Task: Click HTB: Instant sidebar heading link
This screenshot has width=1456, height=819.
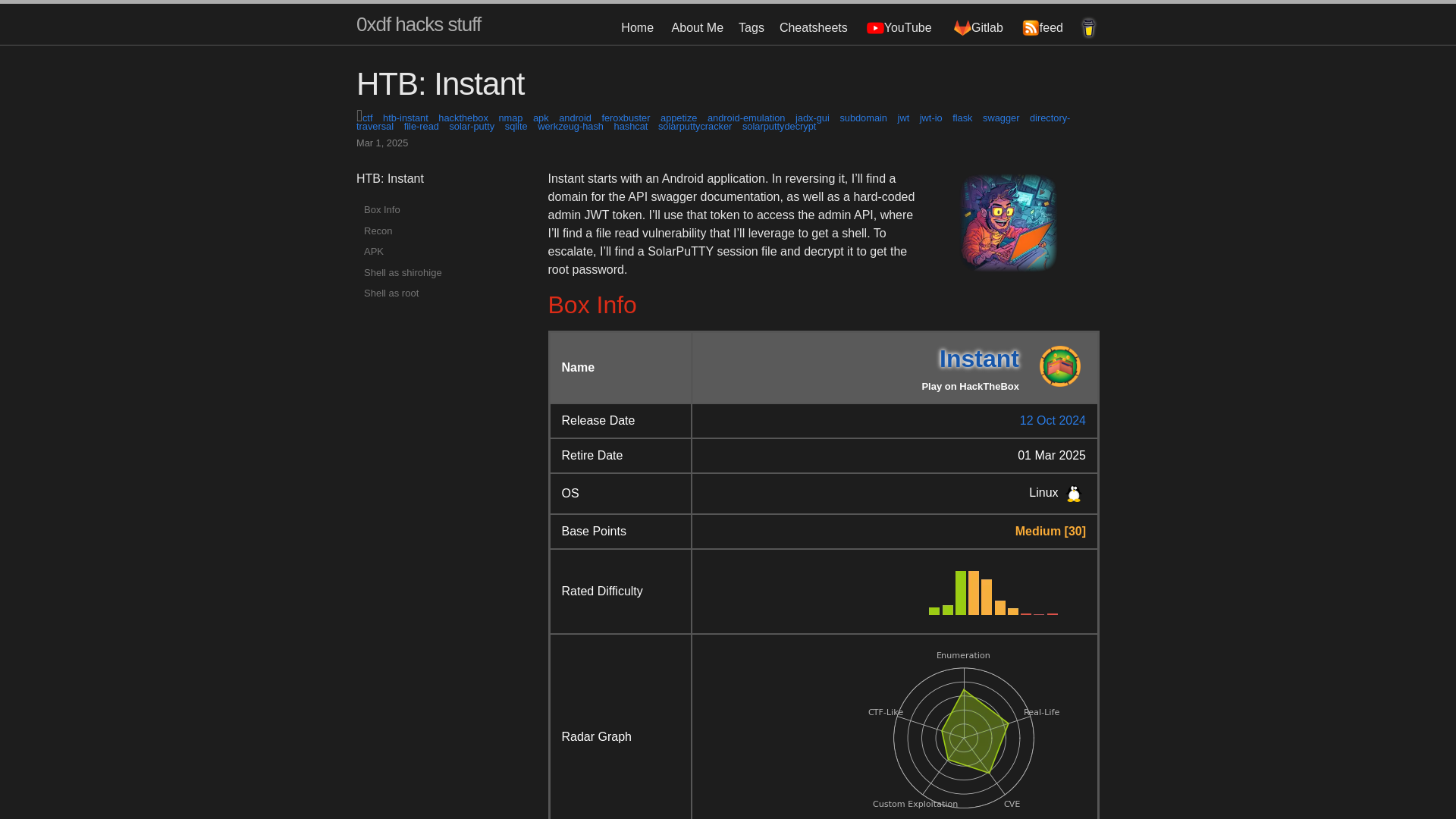Action: pos(390,179)
